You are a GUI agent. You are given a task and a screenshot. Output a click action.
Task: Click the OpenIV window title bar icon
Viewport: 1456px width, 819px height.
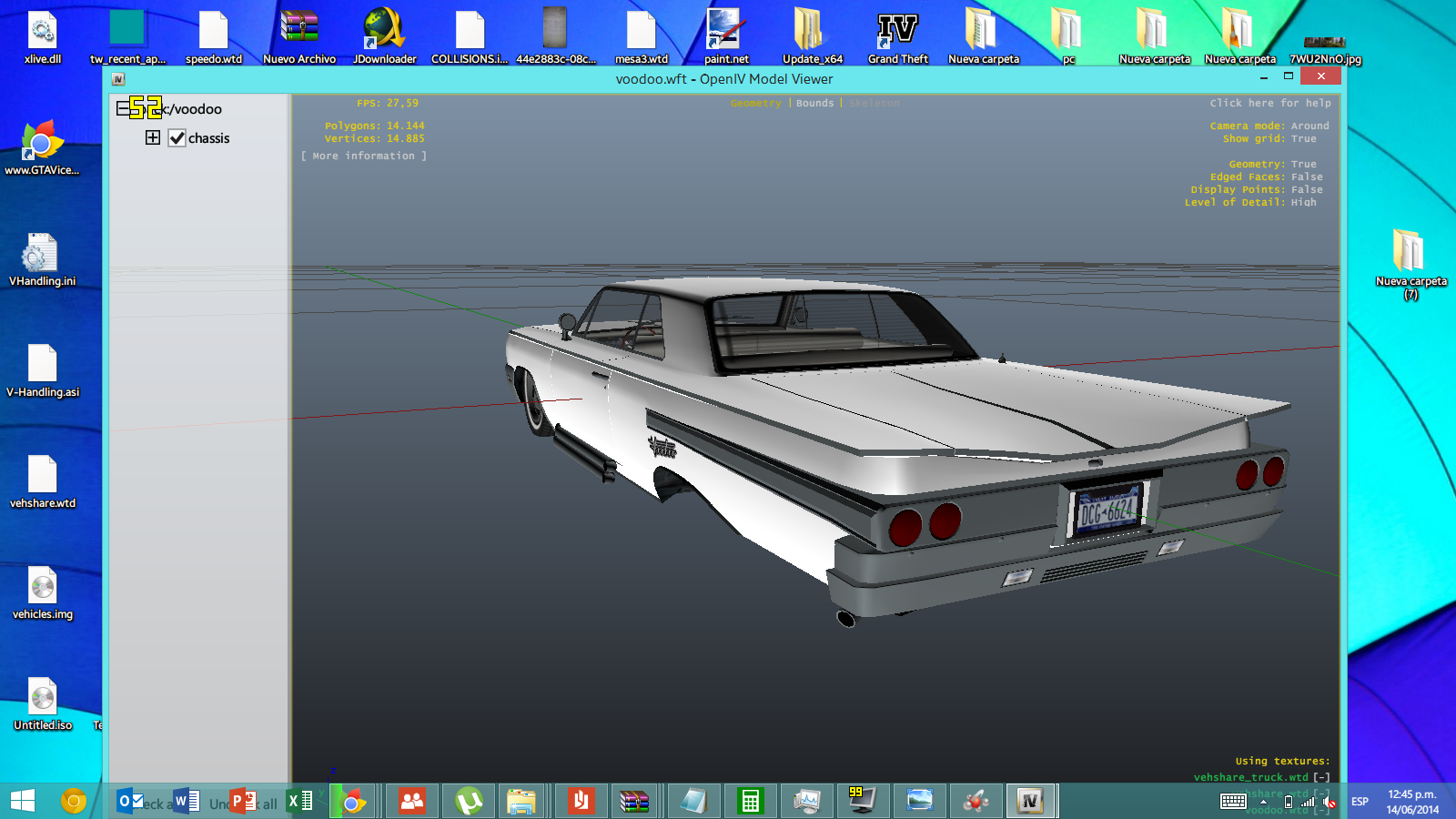(118, 79)
